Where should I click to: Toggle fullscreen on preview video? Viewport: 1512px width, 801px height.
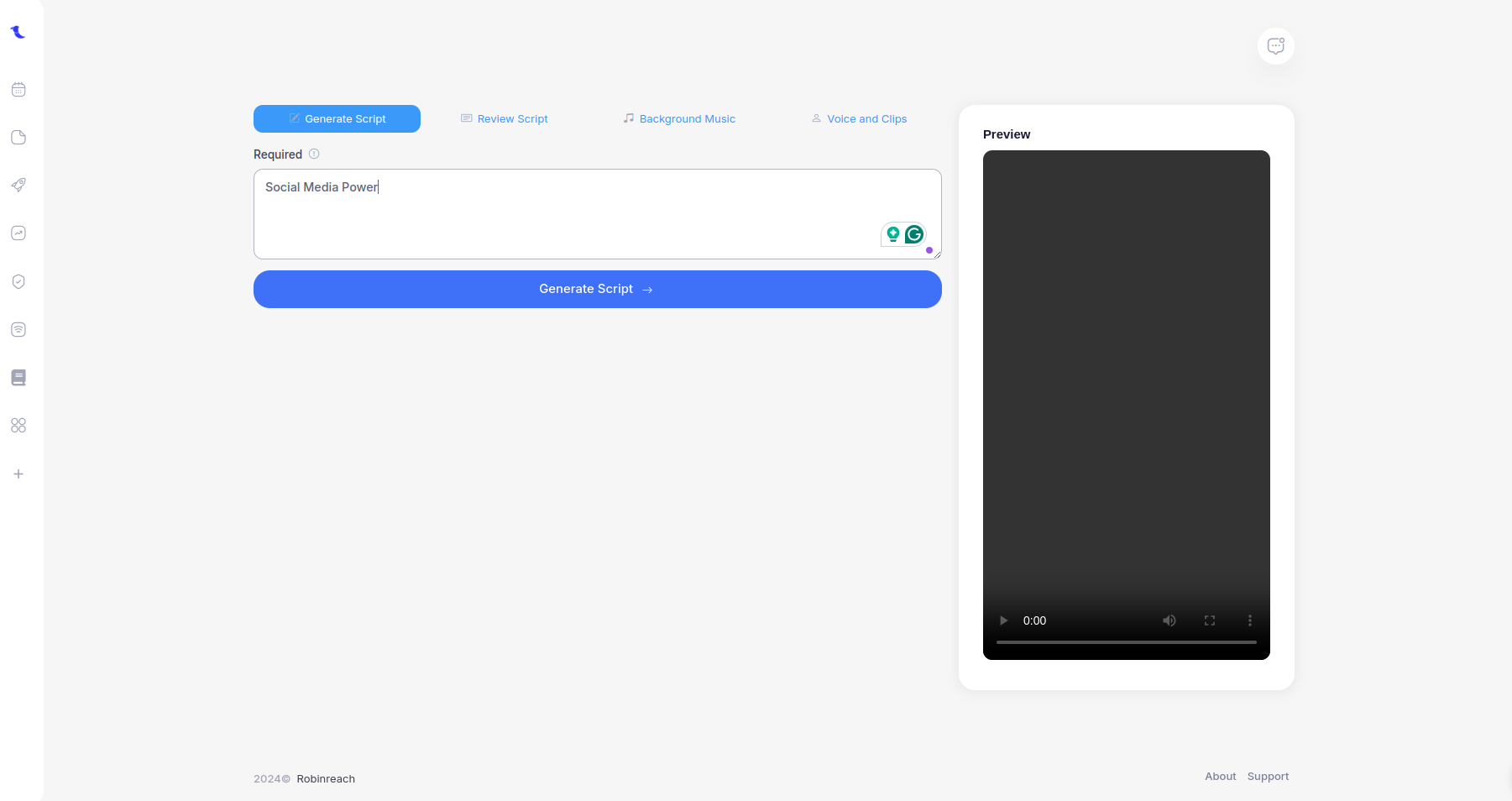point(1210,620)
